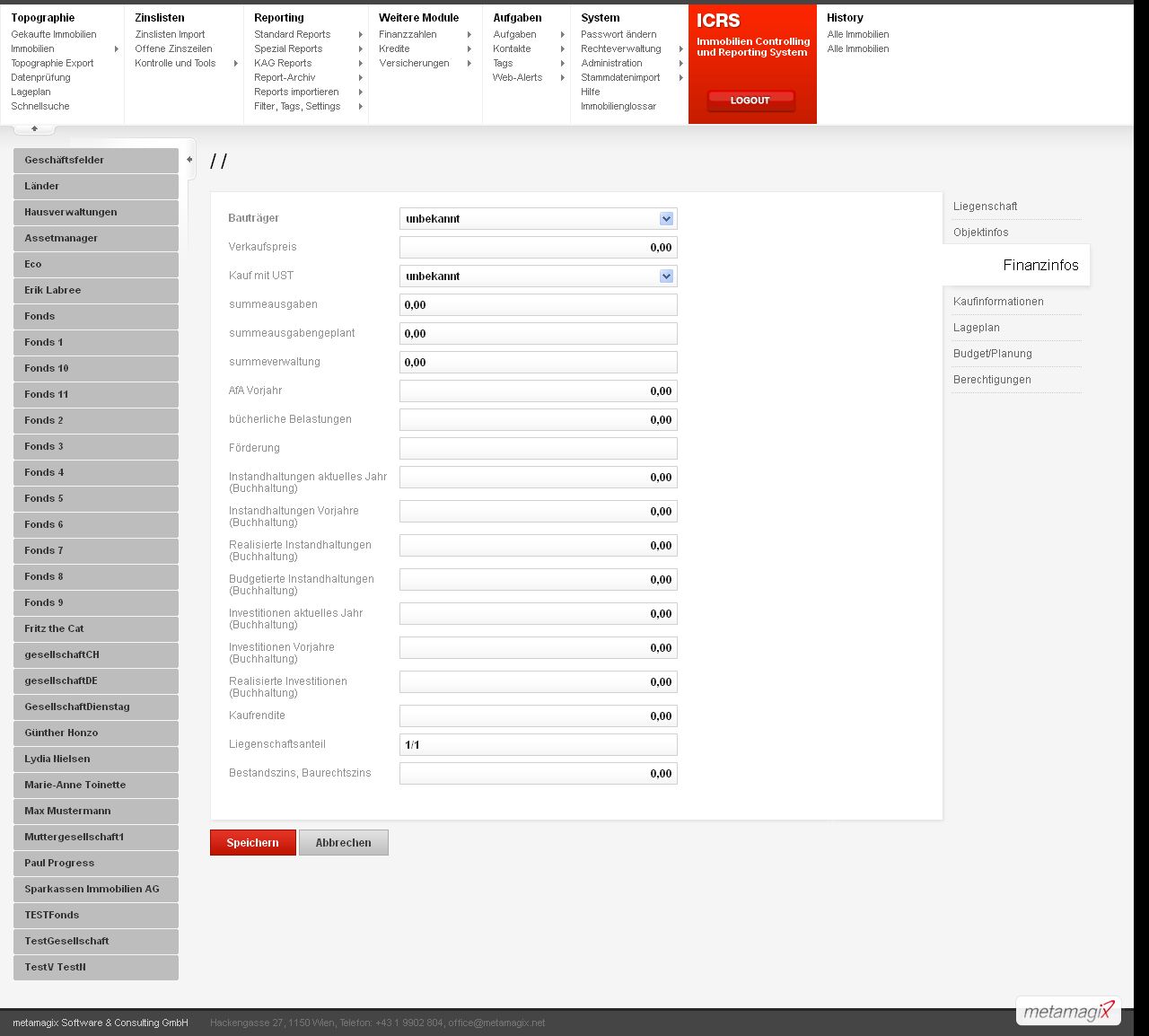The image size is (1149, 1036).
Task: Switch to the Budget/Planung tab
Action: coord(992,354)
